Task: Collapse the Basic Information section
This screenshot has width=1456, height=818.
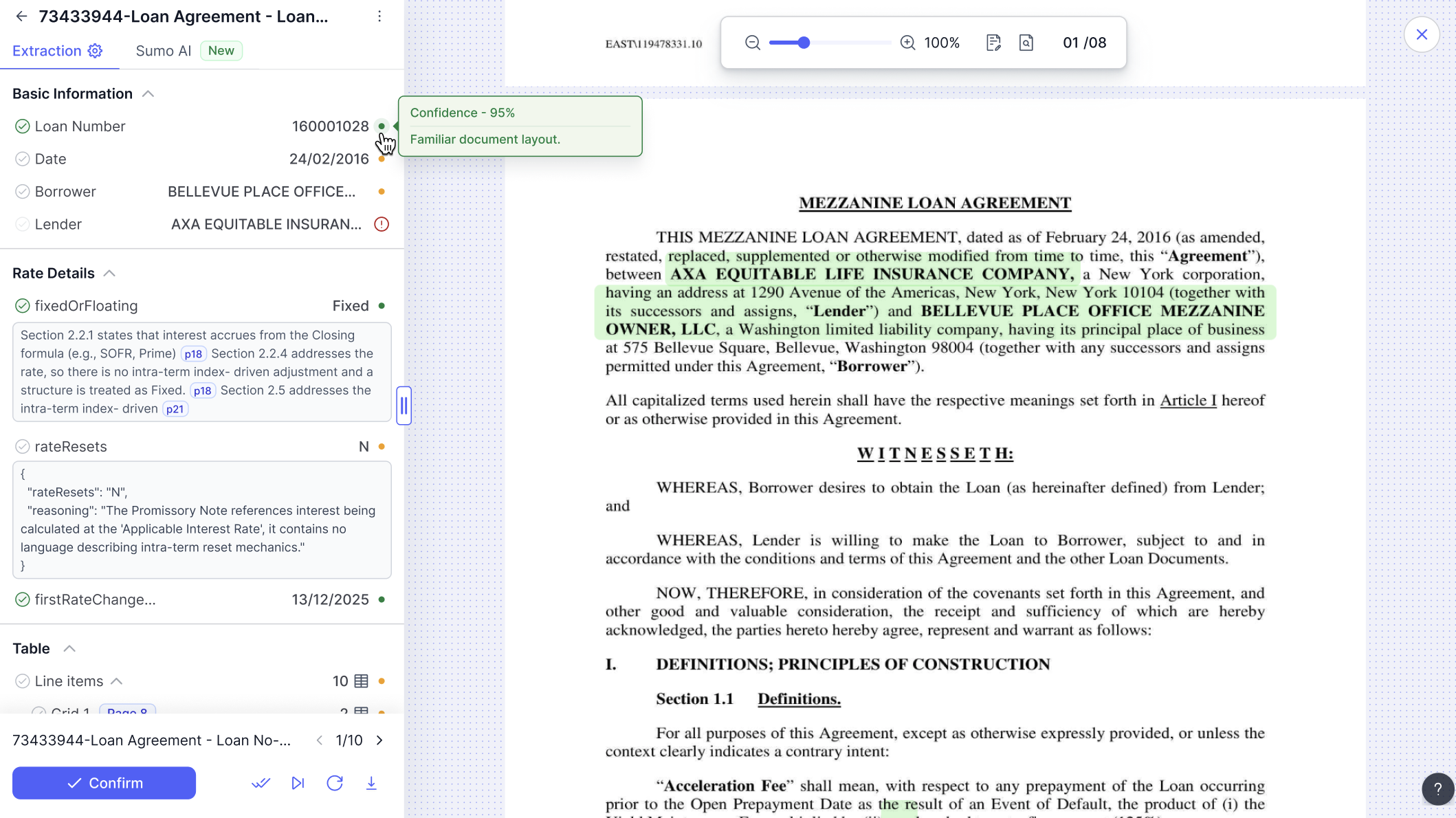Action: pyautogui.click(x=148, y=94)
